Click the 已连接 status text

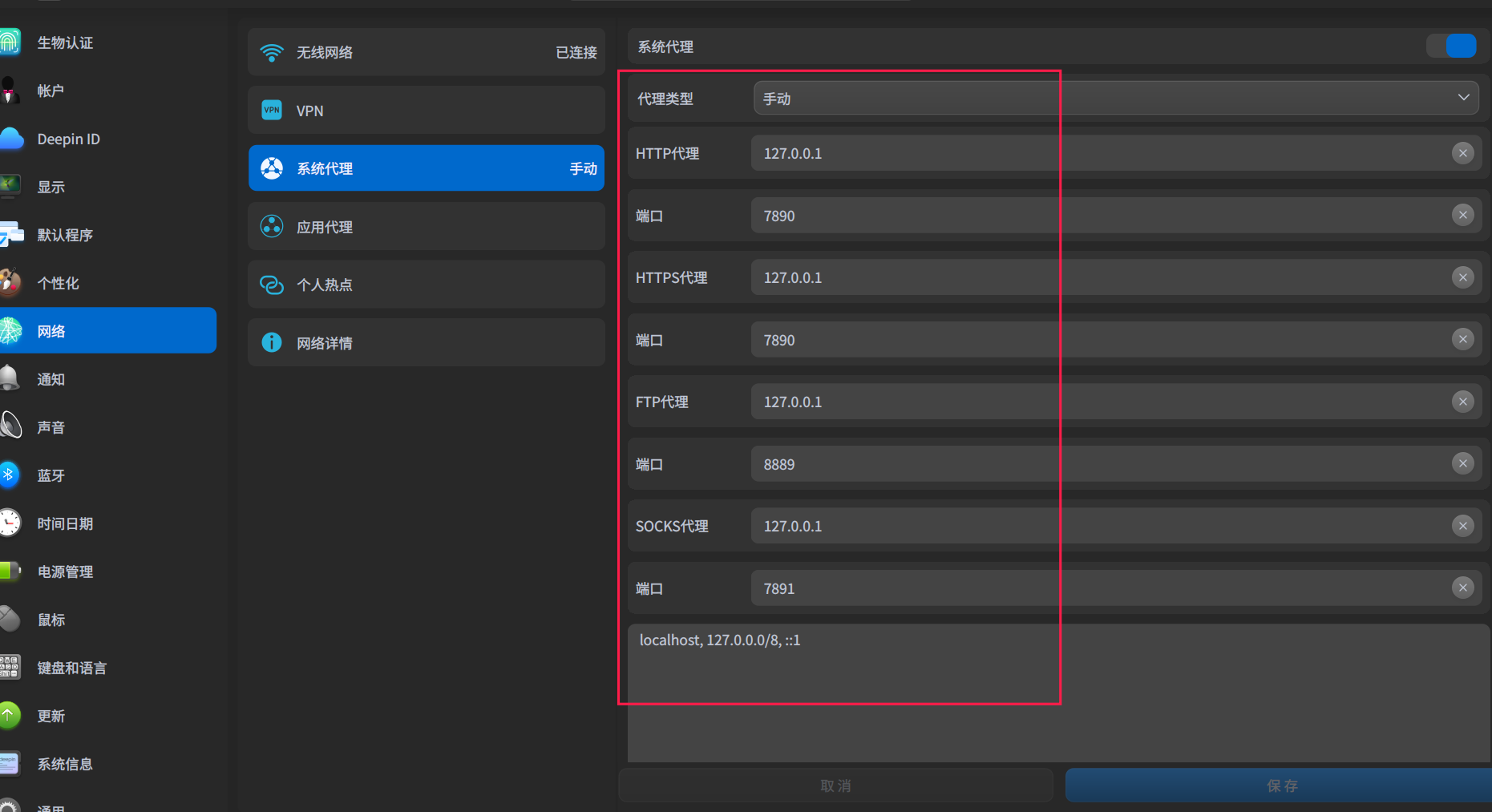coord(576,53)
